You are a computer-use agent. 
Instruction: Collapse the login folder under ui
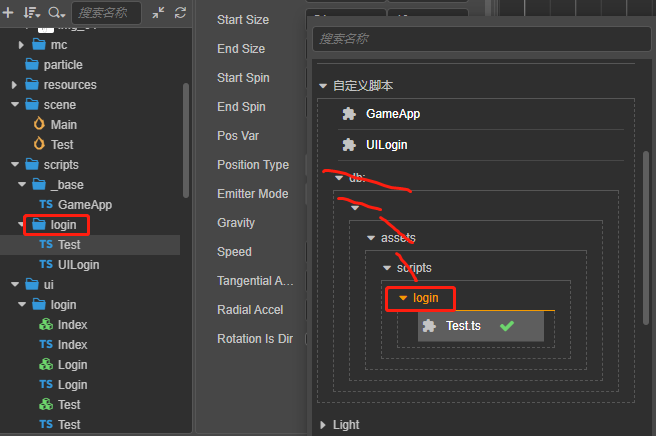tap(22, 305)
